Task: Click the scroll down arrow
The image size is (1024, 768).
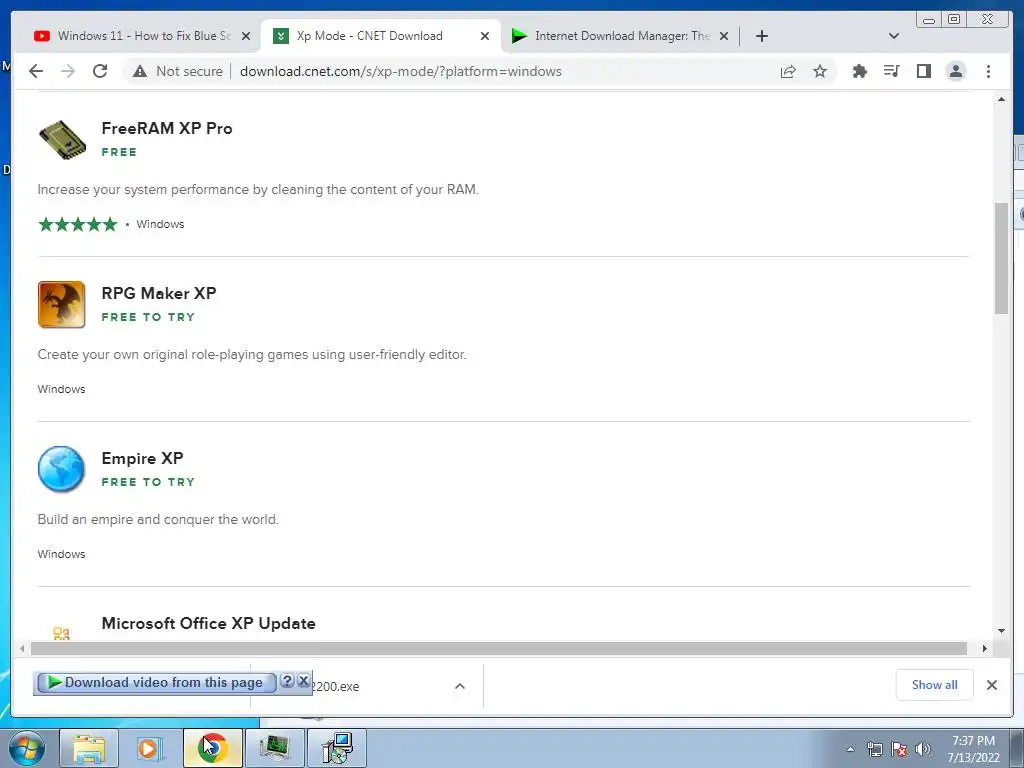Action: 1001,631
